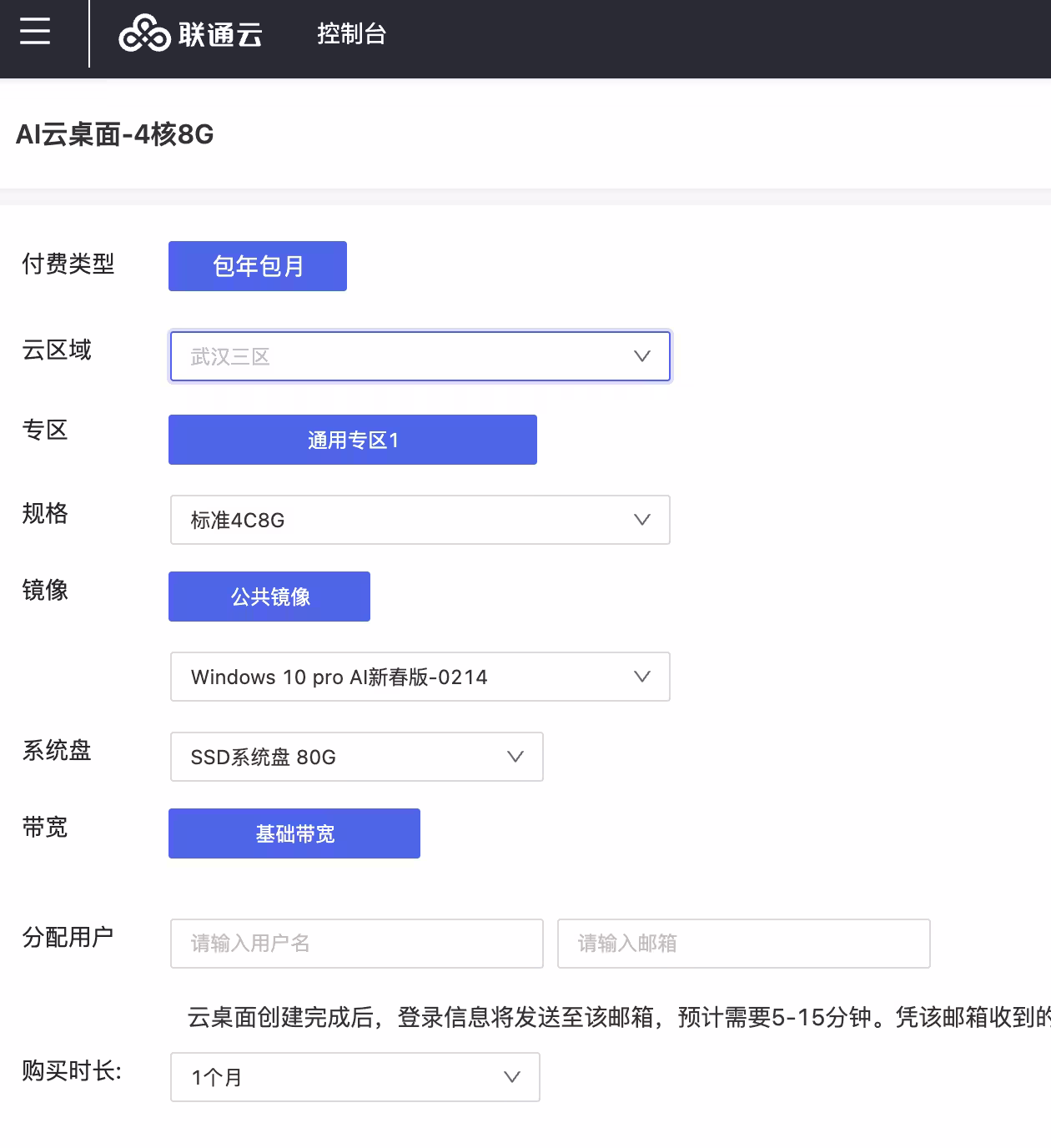Expand the specification dropdown showing 标准4C8G
The width and height of the screenshot is (1051, 1148).
(x=420, y=519)
